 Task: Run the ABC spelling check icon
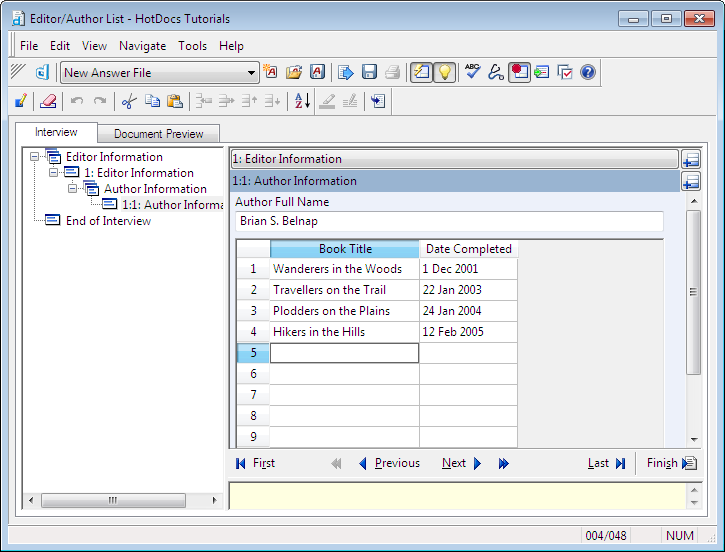[473, 72]
